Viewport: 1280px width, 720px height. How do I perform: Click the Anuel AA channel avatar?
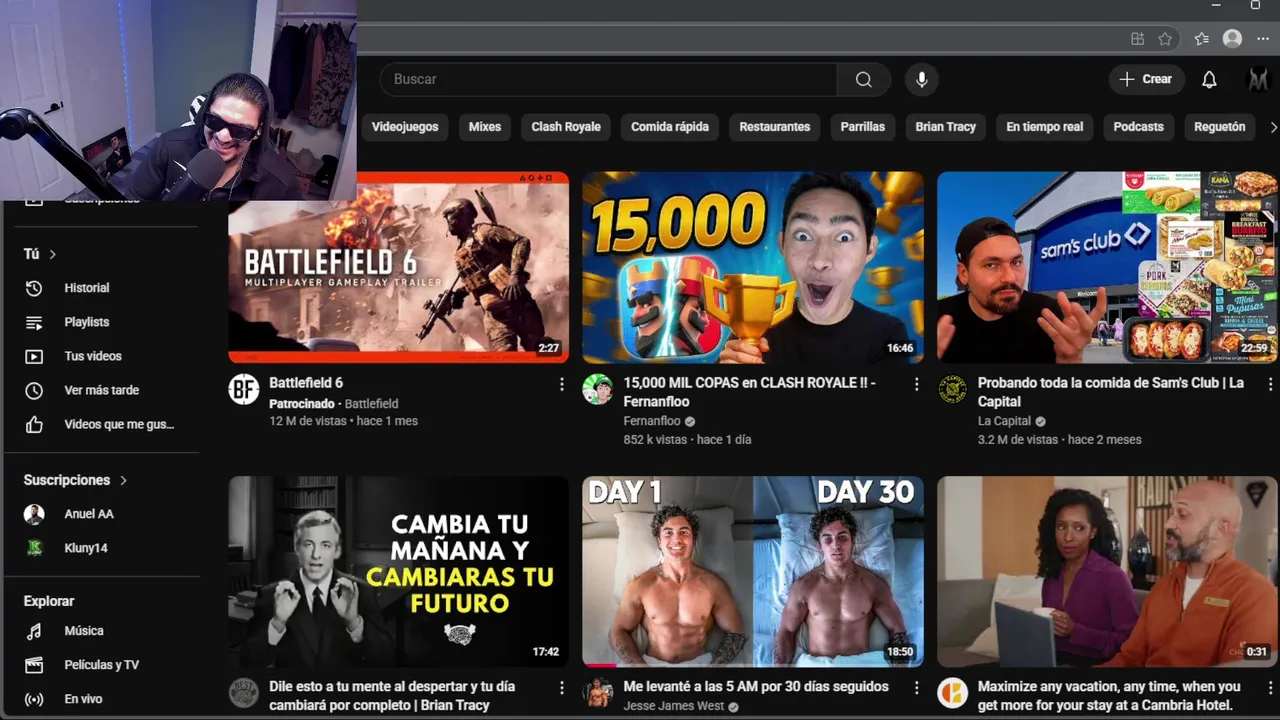(34, 514)
